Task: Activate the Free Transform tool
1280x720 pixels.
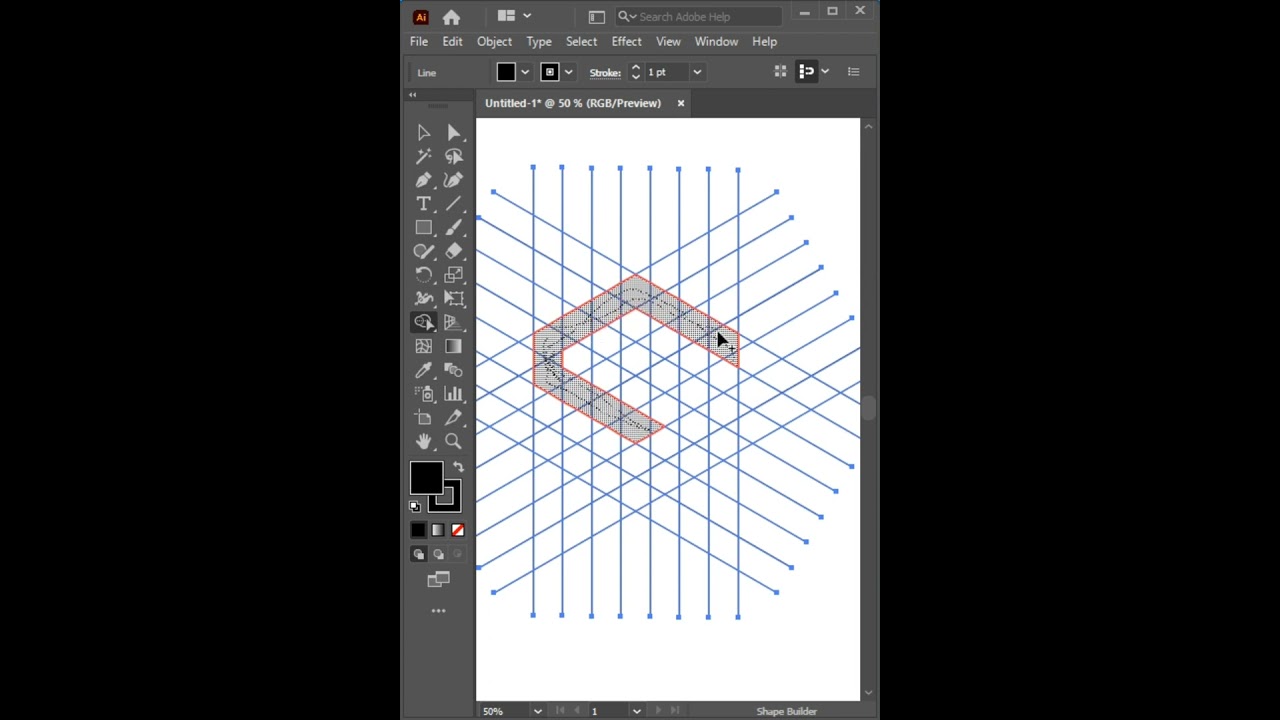Action: (x=454, y=298)
